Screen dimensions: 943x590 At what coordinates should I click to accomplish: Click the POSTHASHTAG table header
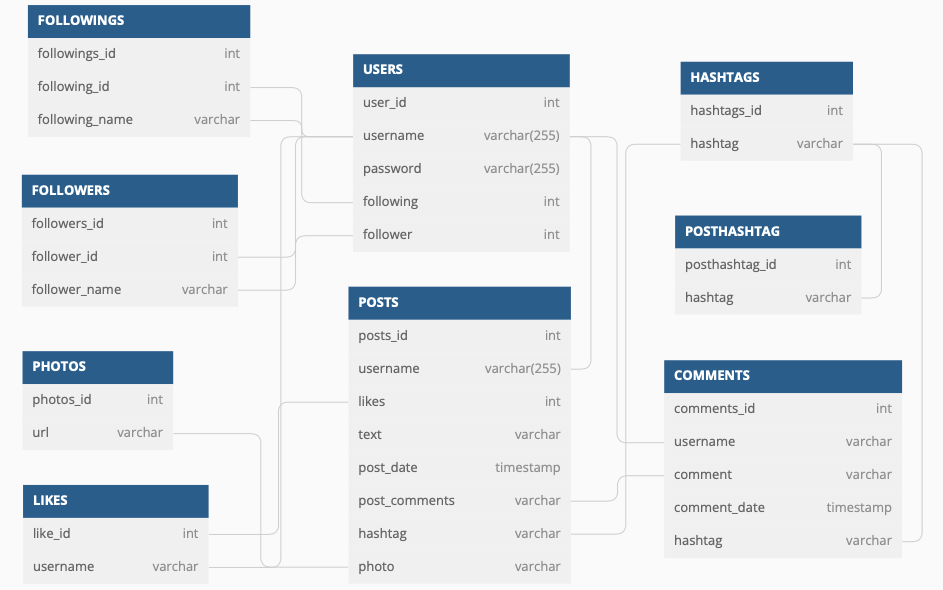[768, 232]
